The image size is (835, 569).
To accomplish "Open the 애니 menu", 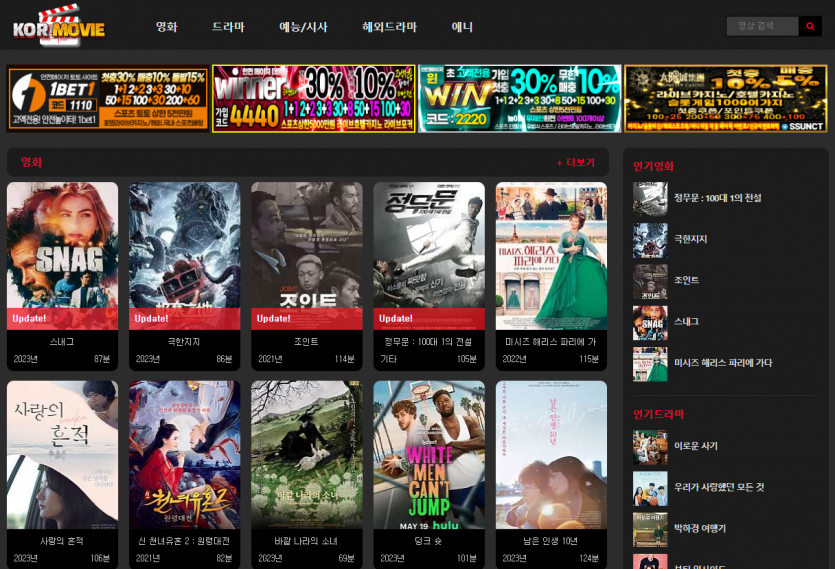I will 462,27.
